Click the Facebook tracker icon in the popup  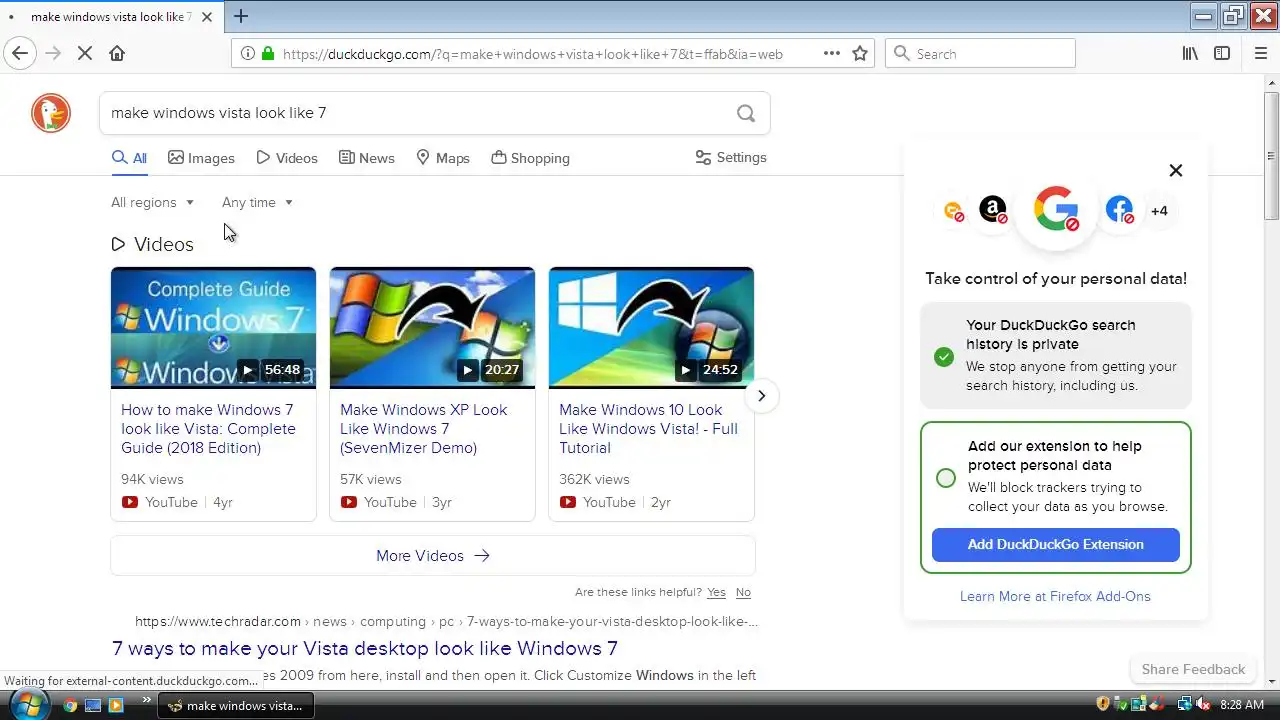click(1120, 210)
